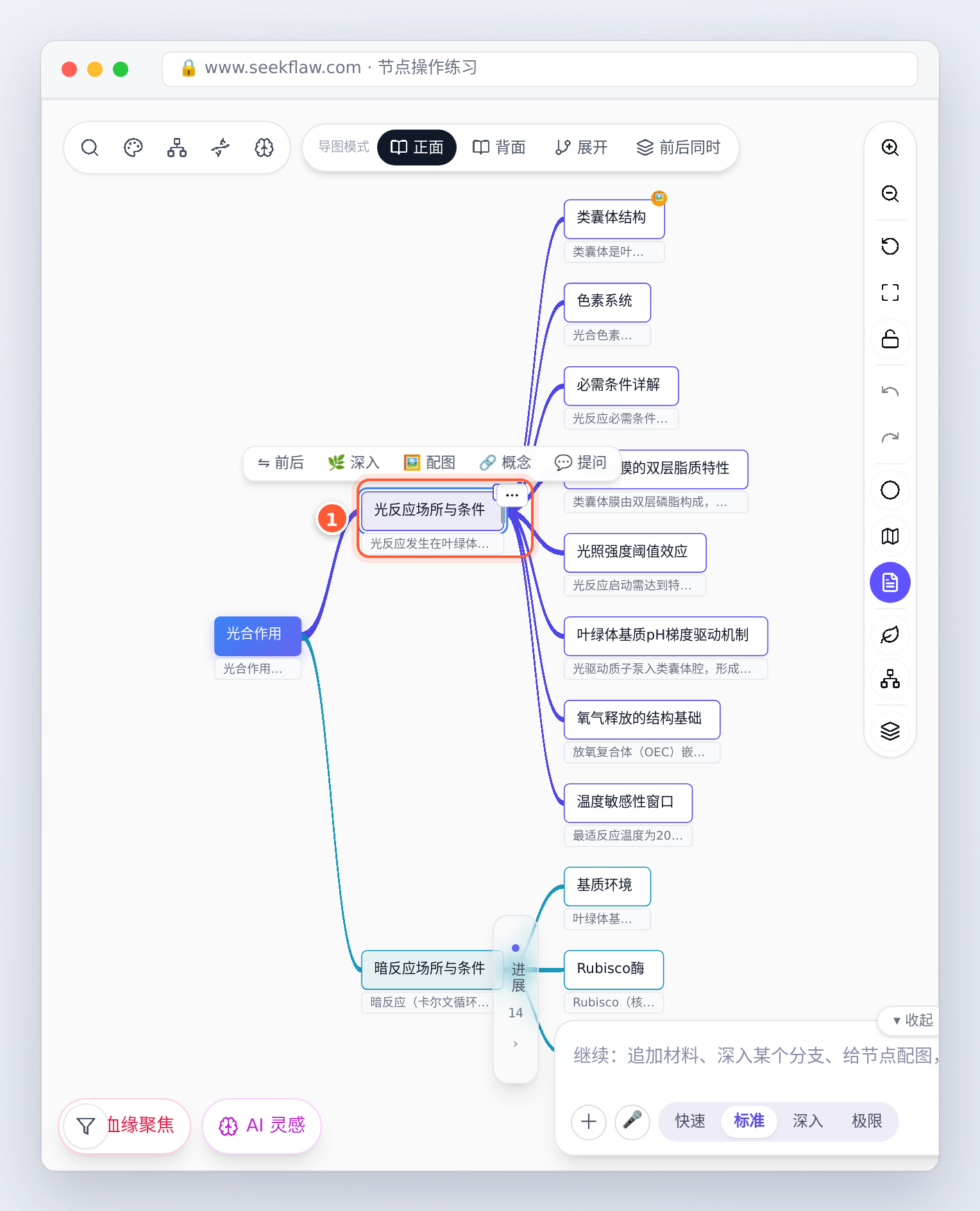980x1211 pixels.
Task: Open the folded map icon in the side toolbar
Action: tap(890, 536)
